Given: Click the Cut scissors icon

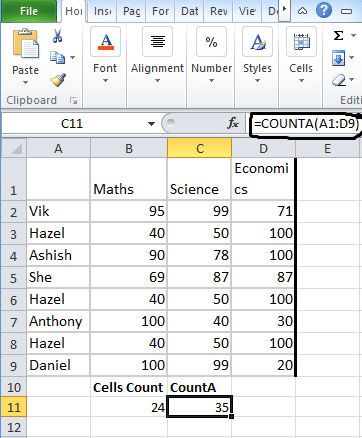Looking at the screenshot, I should pyautogui.click(x=57, y=36).
